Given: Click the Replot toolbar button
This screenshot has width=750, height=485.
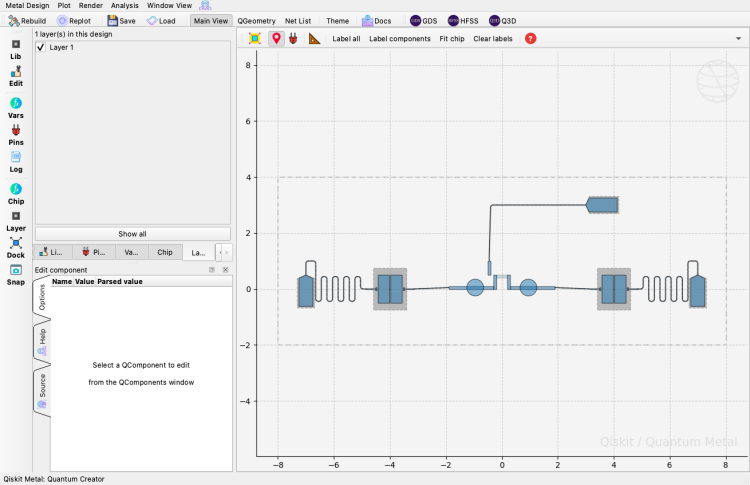Looking at the screenshot, I should pyautogui.click(x=74, y=21).
